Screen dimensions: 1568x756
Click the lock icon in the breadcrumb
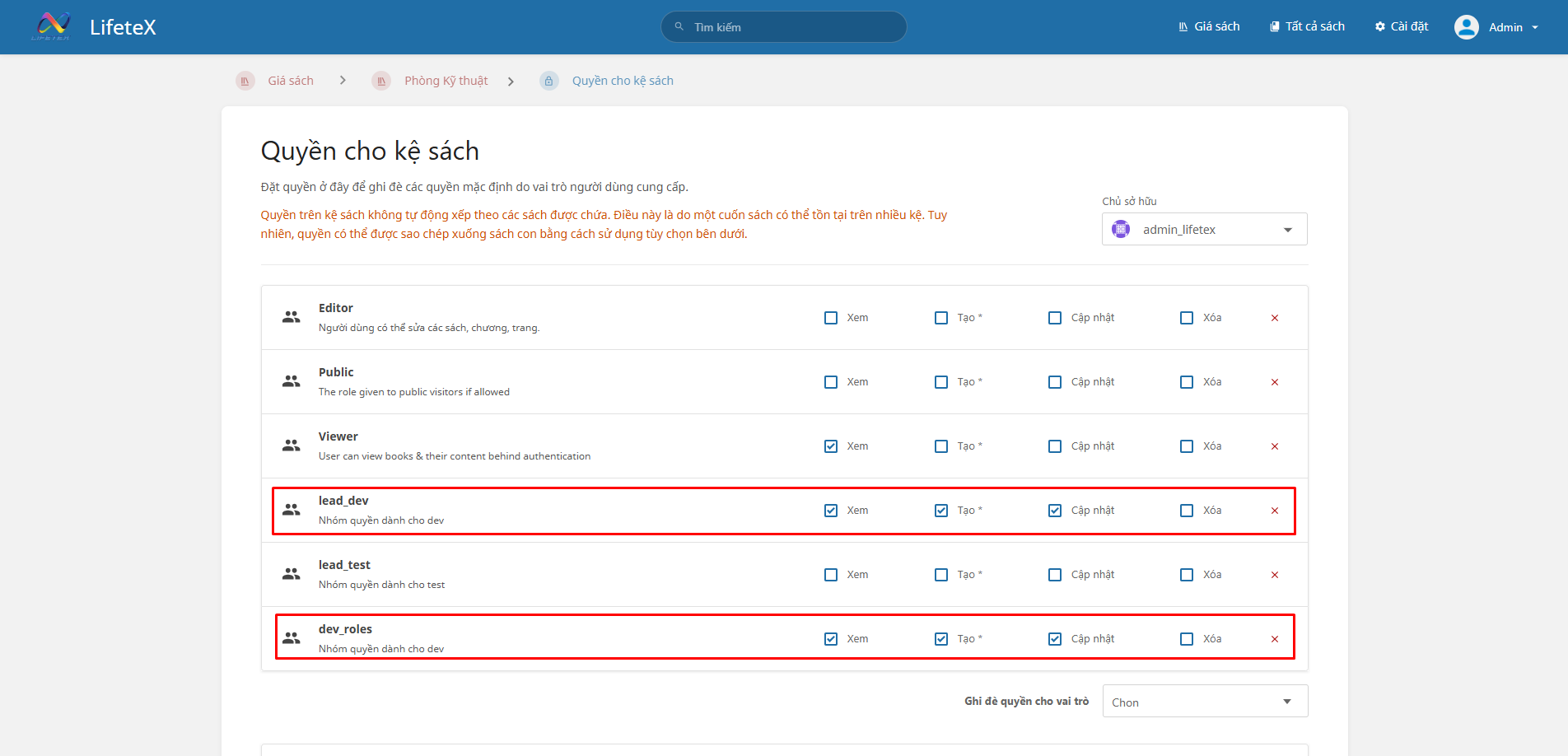[548, 81]
